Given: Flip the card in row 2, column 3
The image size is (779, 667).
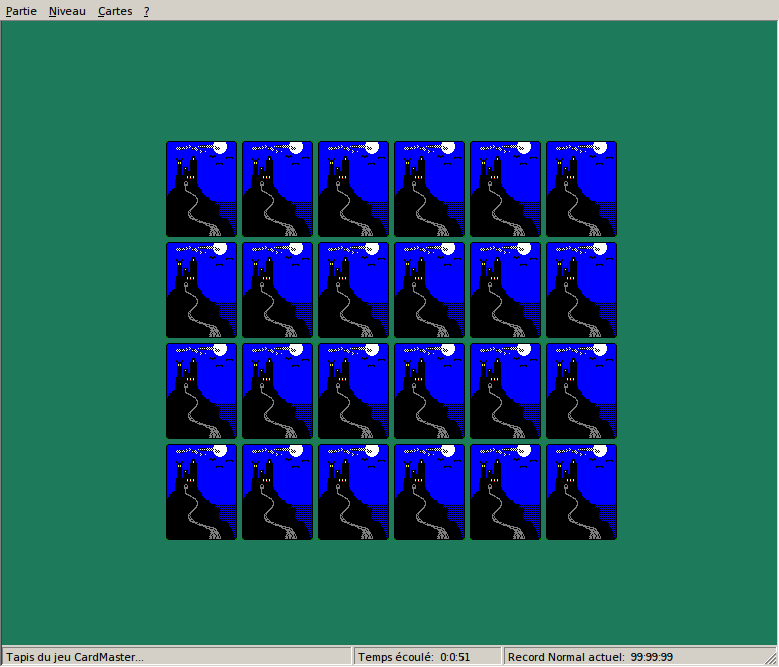Looking at the screenshot, I should pos(353,290).
